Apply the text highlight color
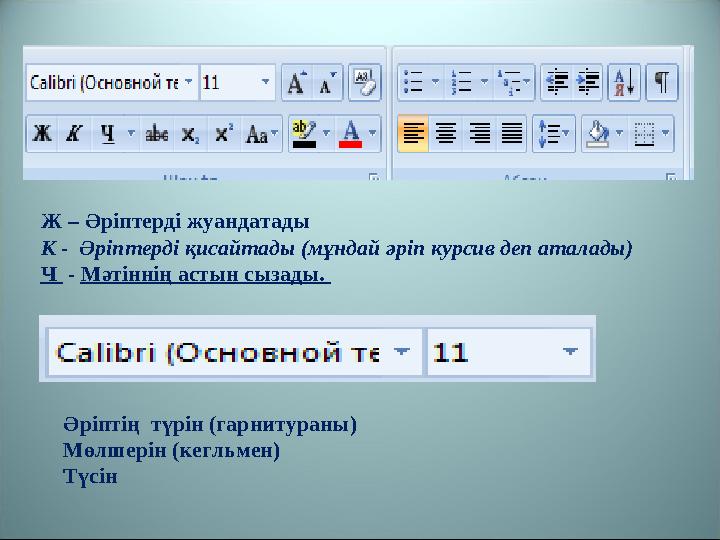 [x=304, y=134]
